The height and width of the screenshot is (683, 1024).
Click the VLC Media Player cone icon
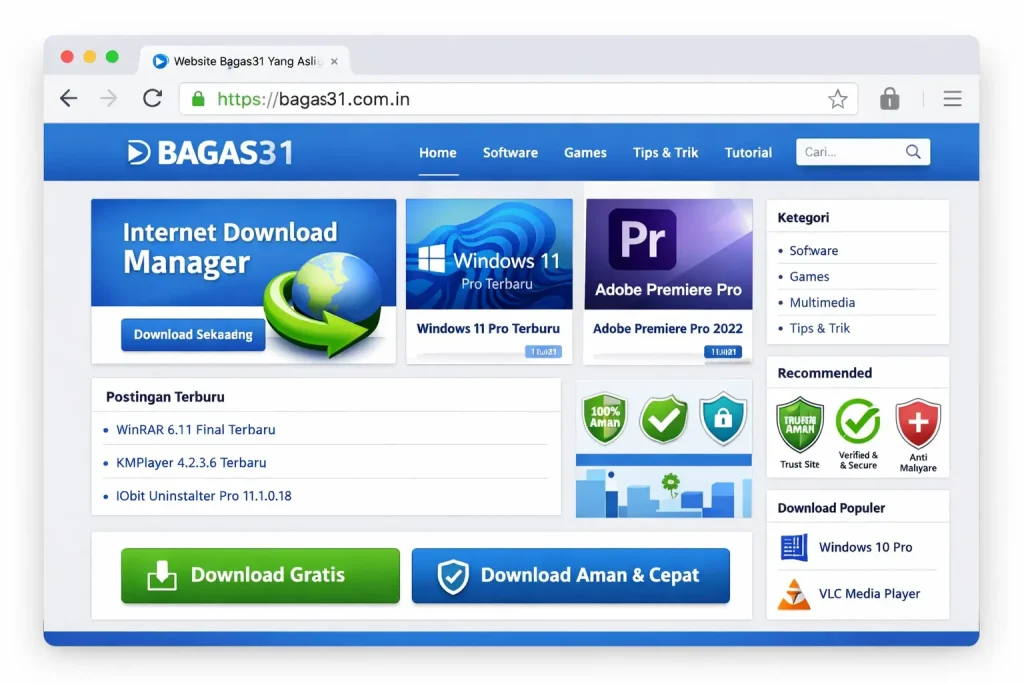coord(793,593)
